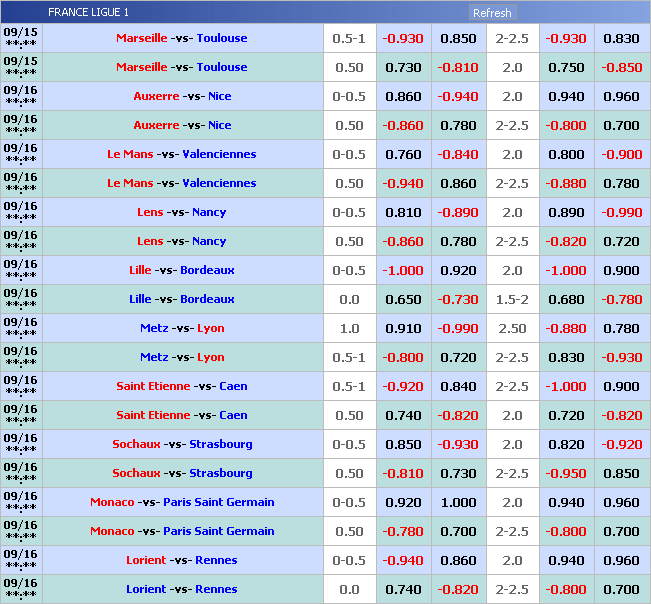Screen dimensions: 651x604
Task: Select the -0.900 under odds for Le Mans-Valenciennes
Action: point(621,154)
